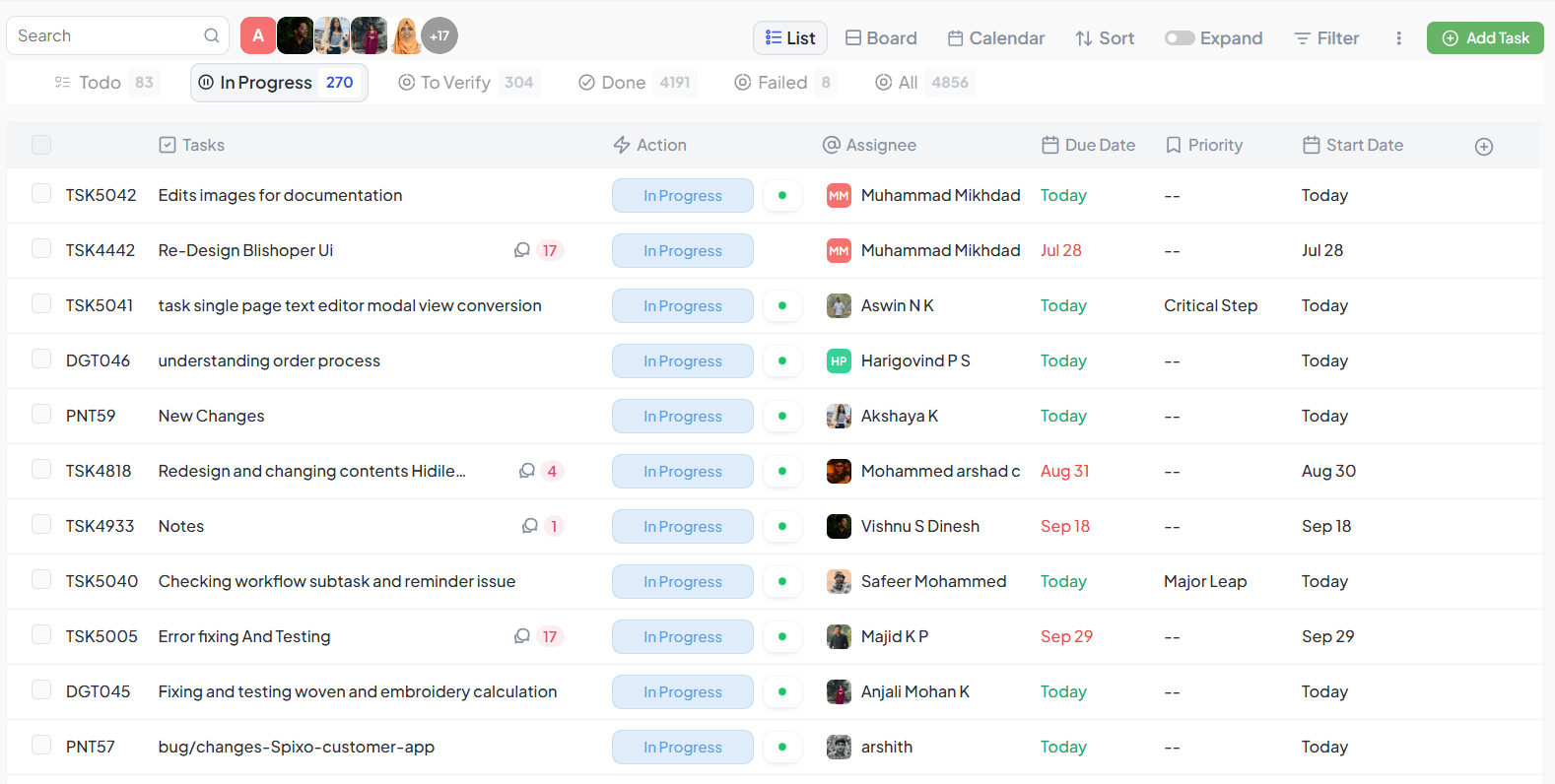Screen dimensions: 1555x784
Task: Check the select-all tasks checkbox
Action: coord(41,145)
